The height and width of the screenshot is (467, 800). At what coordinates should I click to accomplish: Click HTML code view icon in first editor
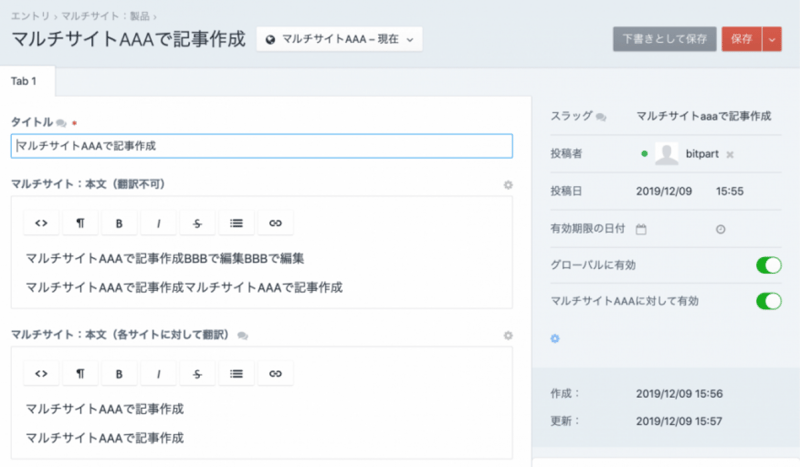coord(41,222)
